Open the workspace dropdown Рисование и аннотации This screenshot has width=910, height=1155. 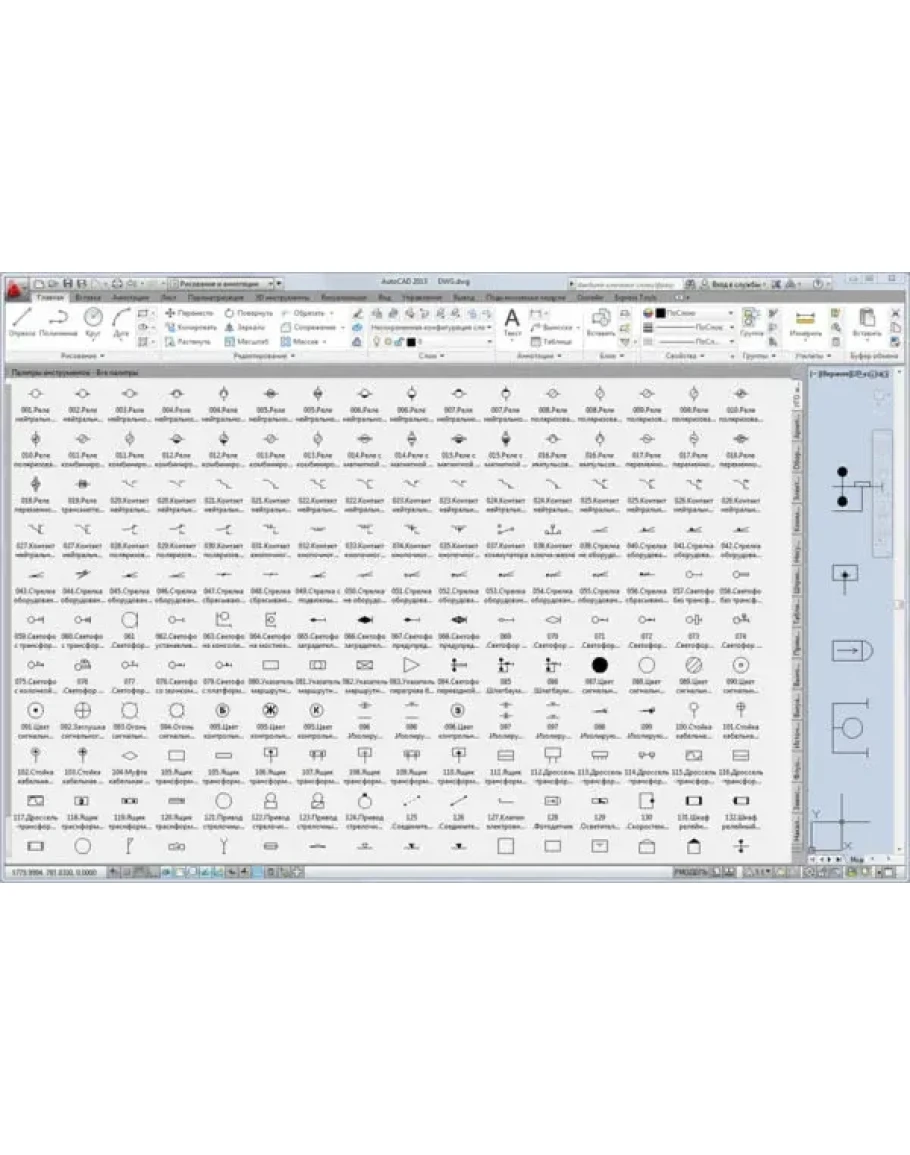225,284
